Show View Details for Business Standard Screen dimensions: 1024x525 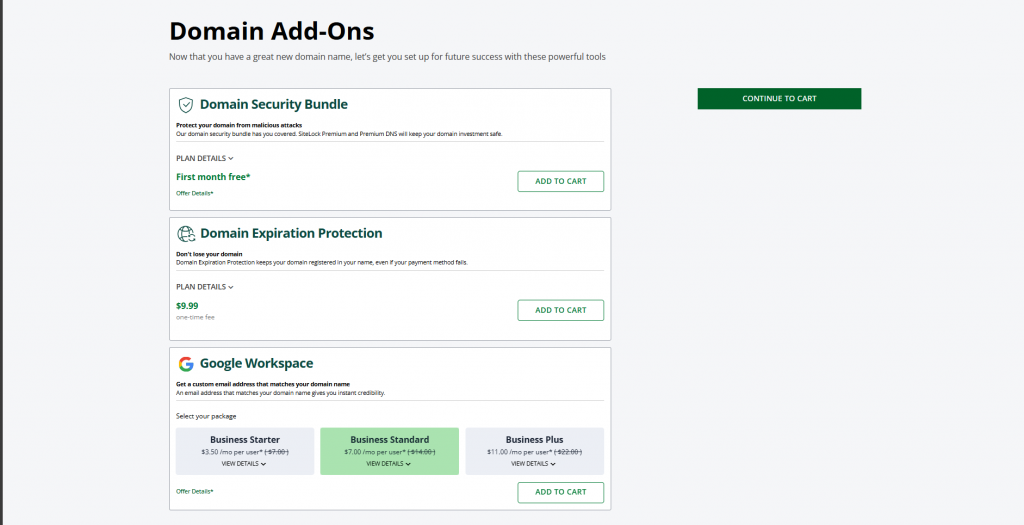pyautogui.click(x=389, y=464)
